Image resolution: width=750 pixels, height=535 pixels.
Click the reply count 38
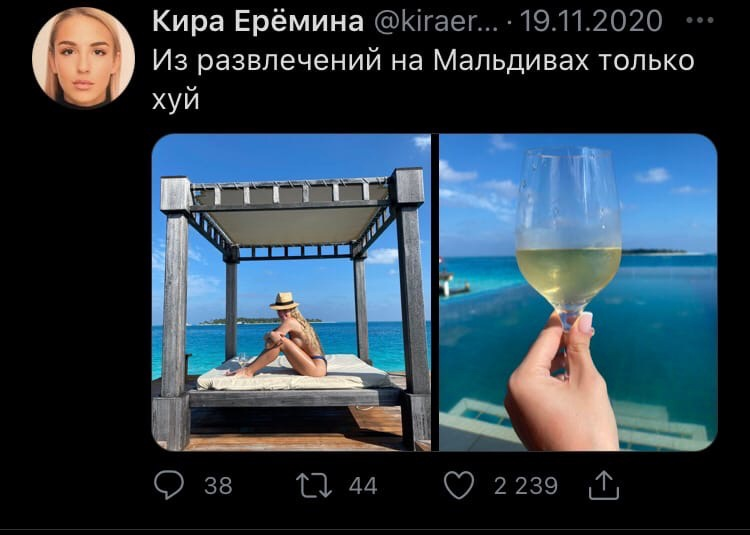(x=218, y=486)
